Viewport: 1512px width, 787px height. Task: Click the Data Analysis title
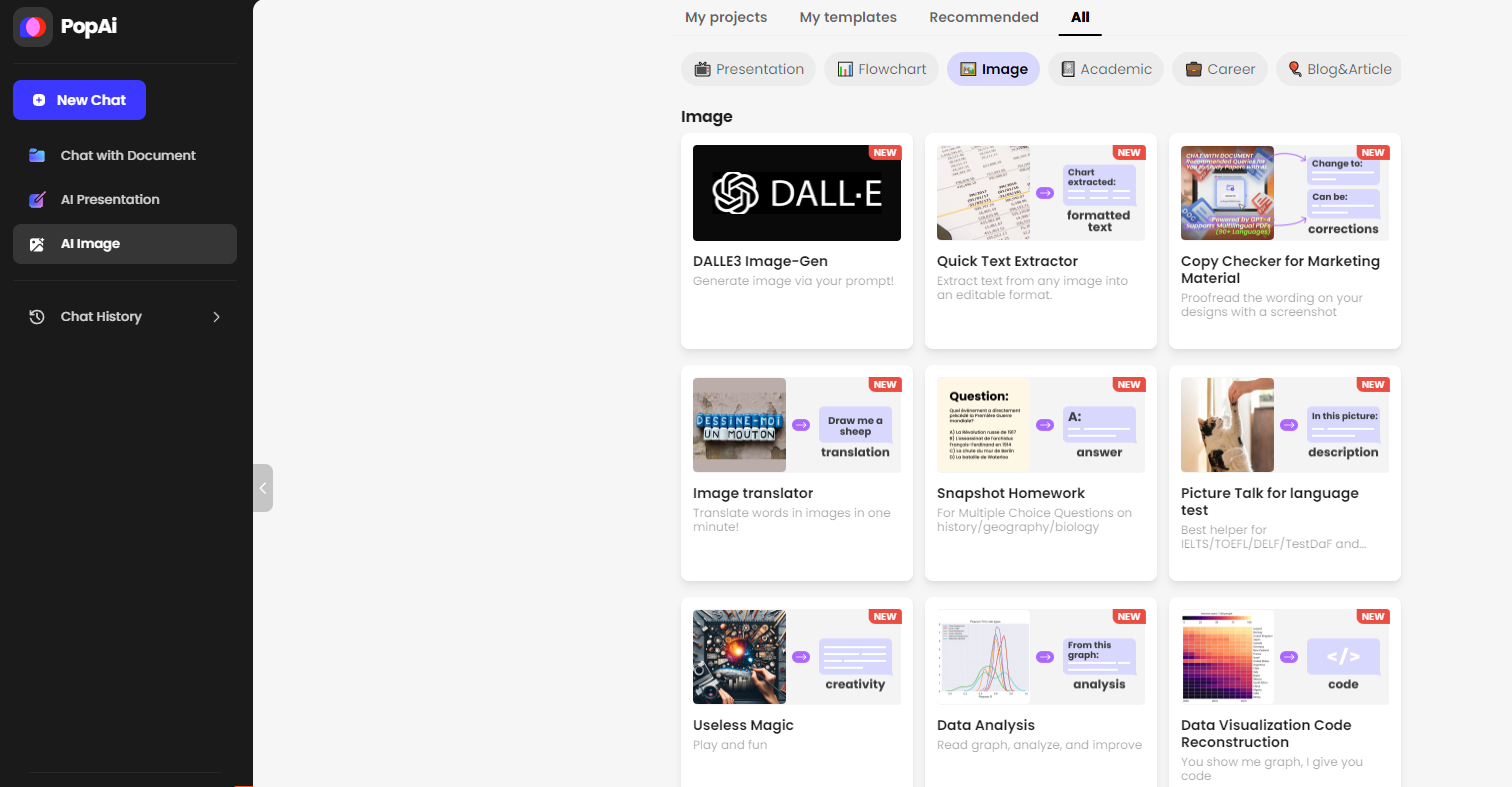tap(986, 725)
